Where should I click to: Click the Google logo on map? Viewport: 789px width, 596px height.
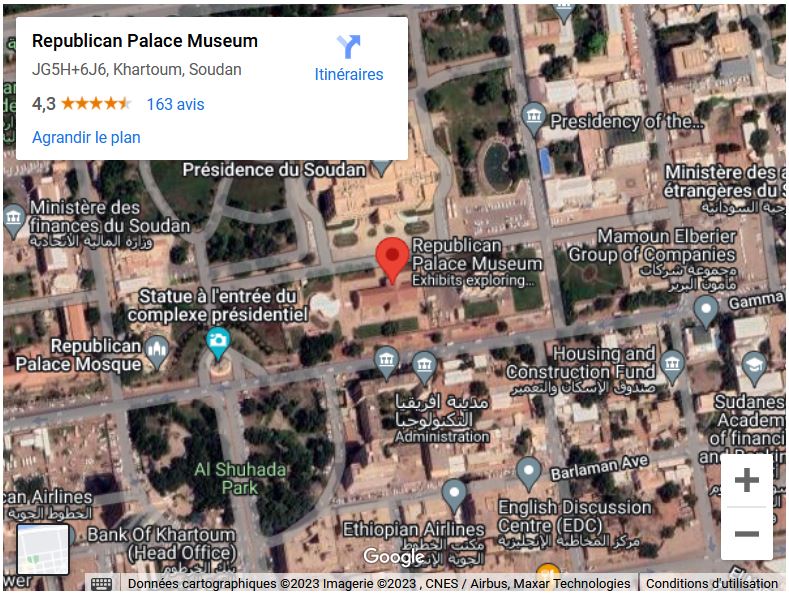(x=394, y=556)
